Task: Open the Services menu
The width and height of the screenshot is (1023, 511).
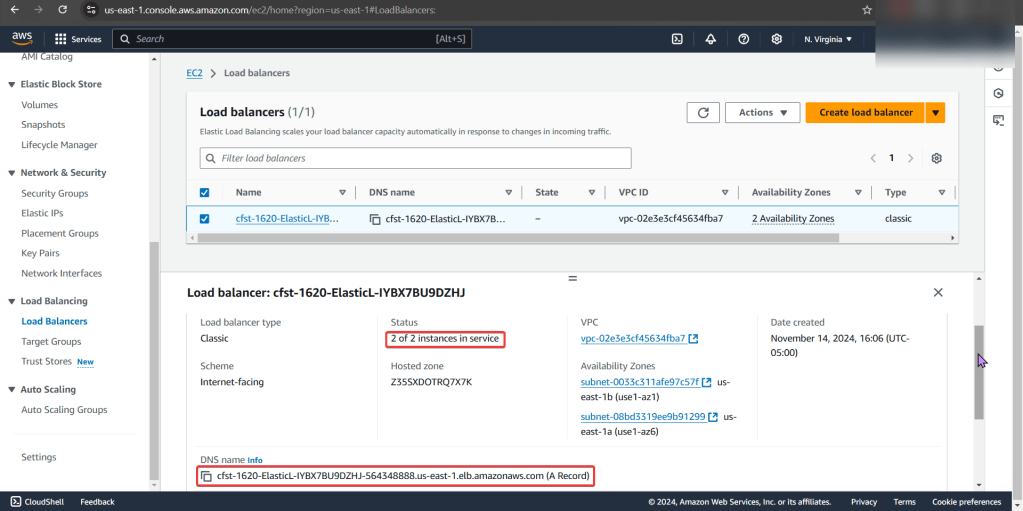Action: pos(77,39)
